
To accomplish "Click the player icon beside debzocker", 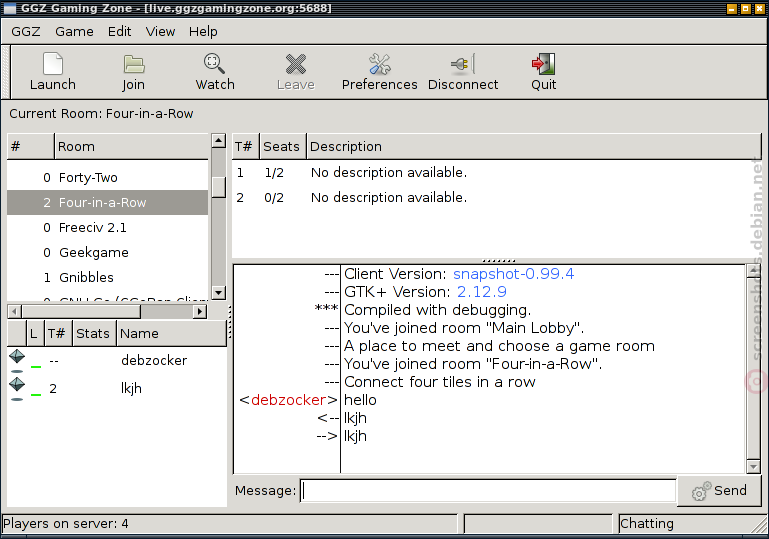I will tap(17, 360).
